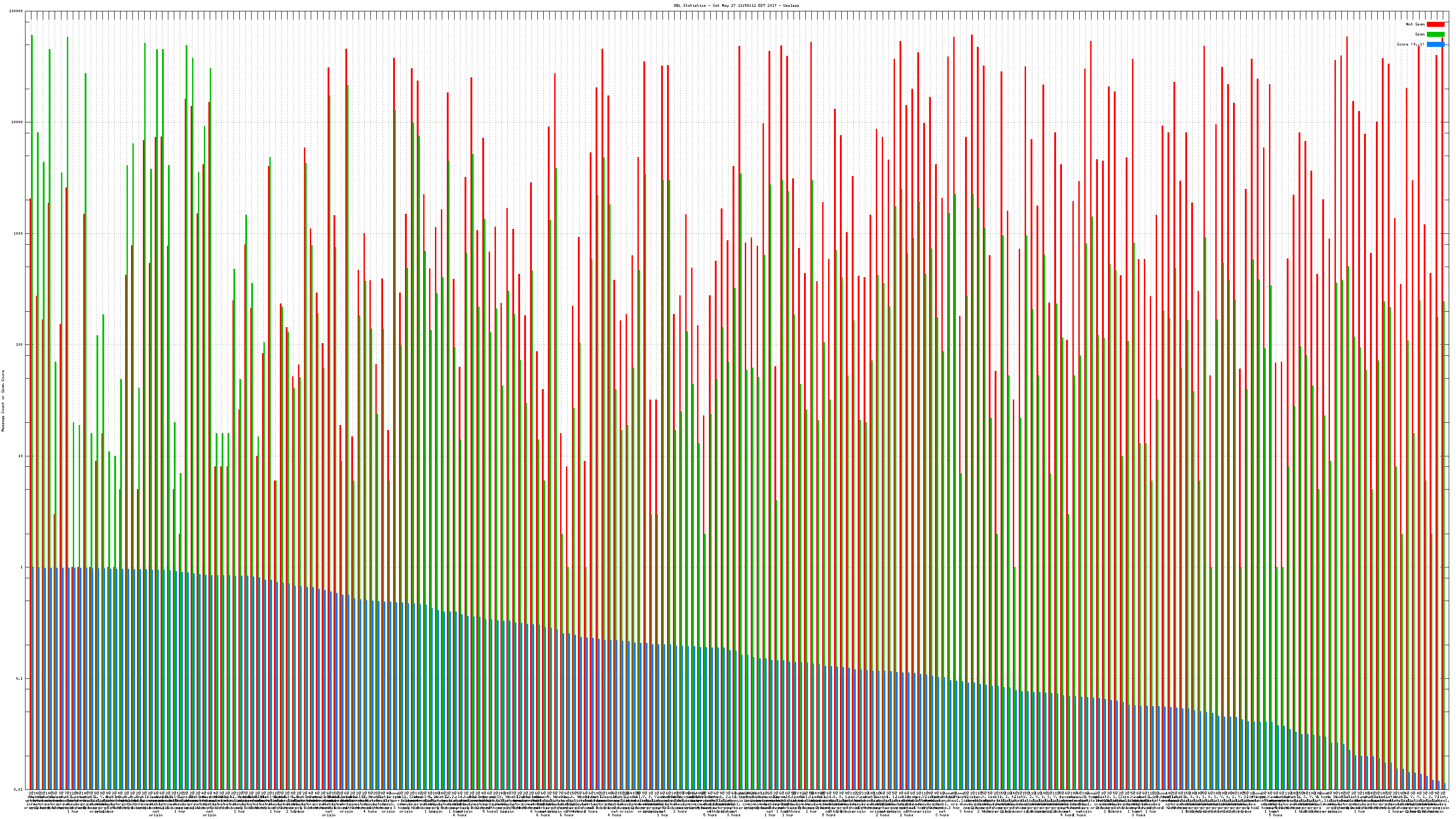Click the 1 y-axis tick label

22,567
